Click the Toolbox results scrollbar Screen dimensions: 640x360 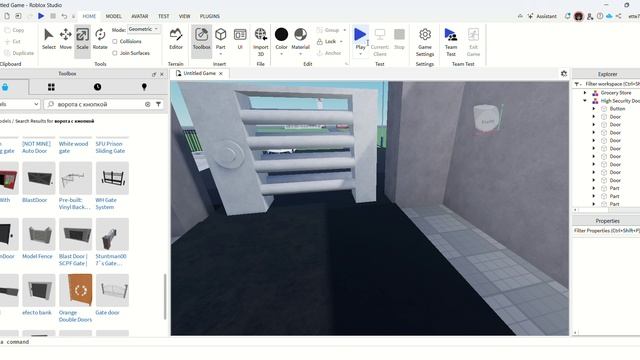[165, 297]
